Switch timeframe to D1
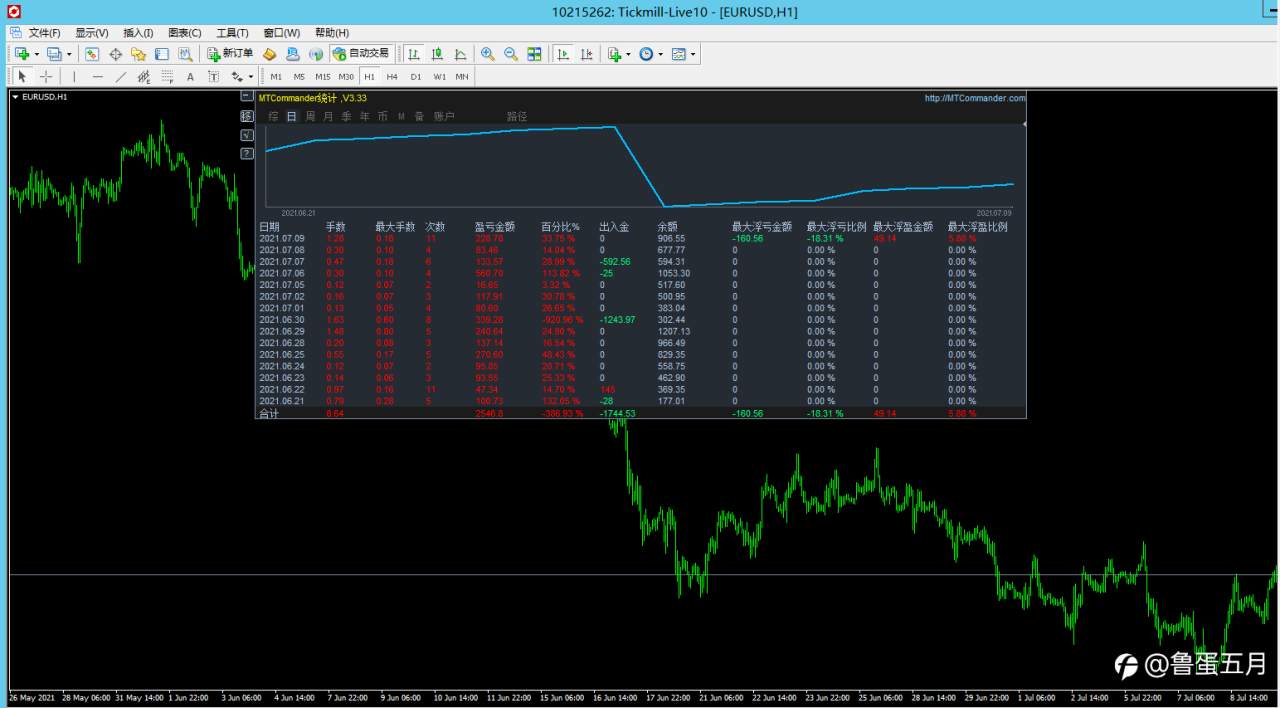This screenshot has width=1280, height=708. click(x=416, y=76)
